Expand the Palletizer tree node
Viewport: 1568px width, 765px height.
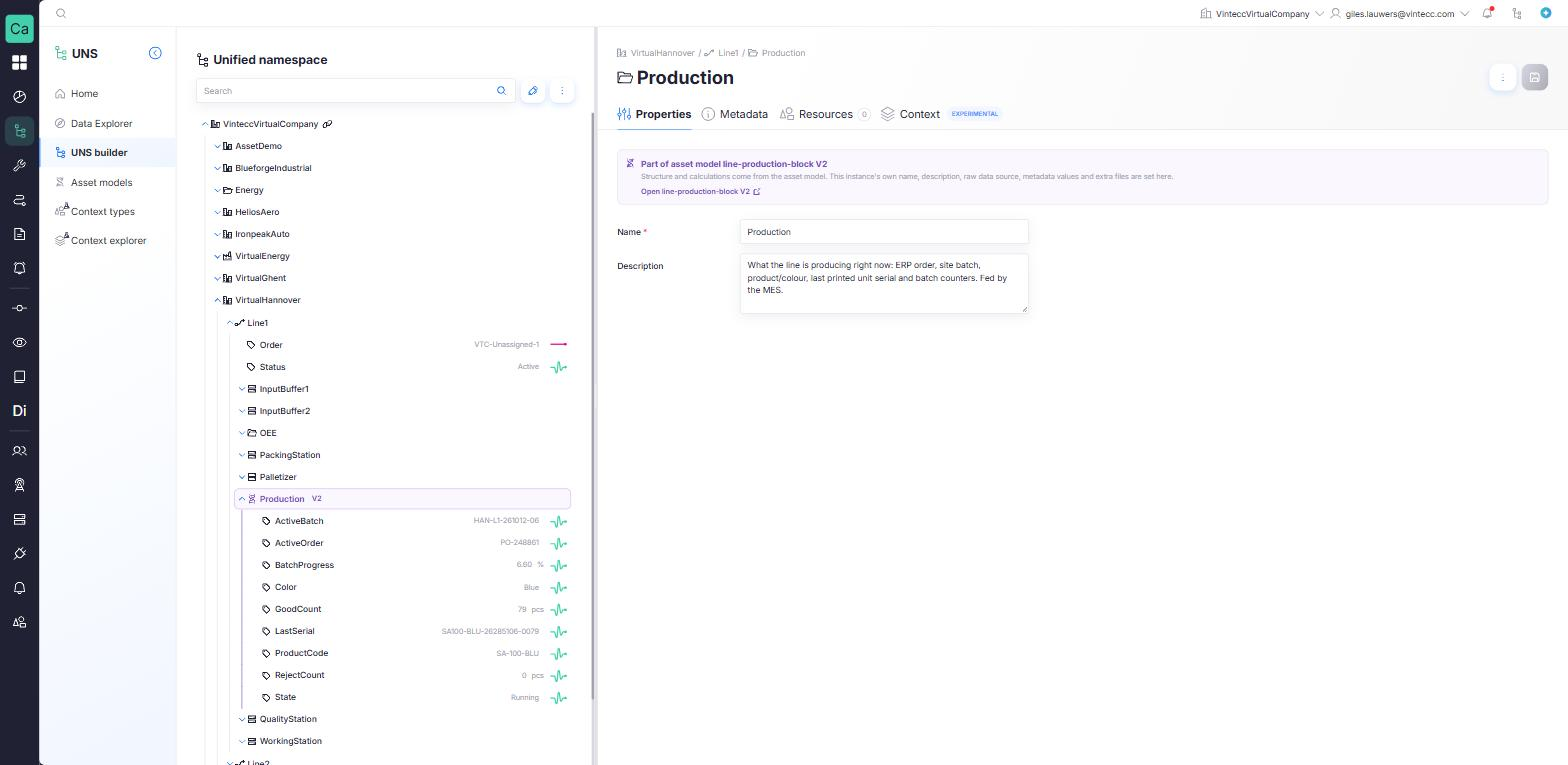pyautogui.click(x=242, y=477)
